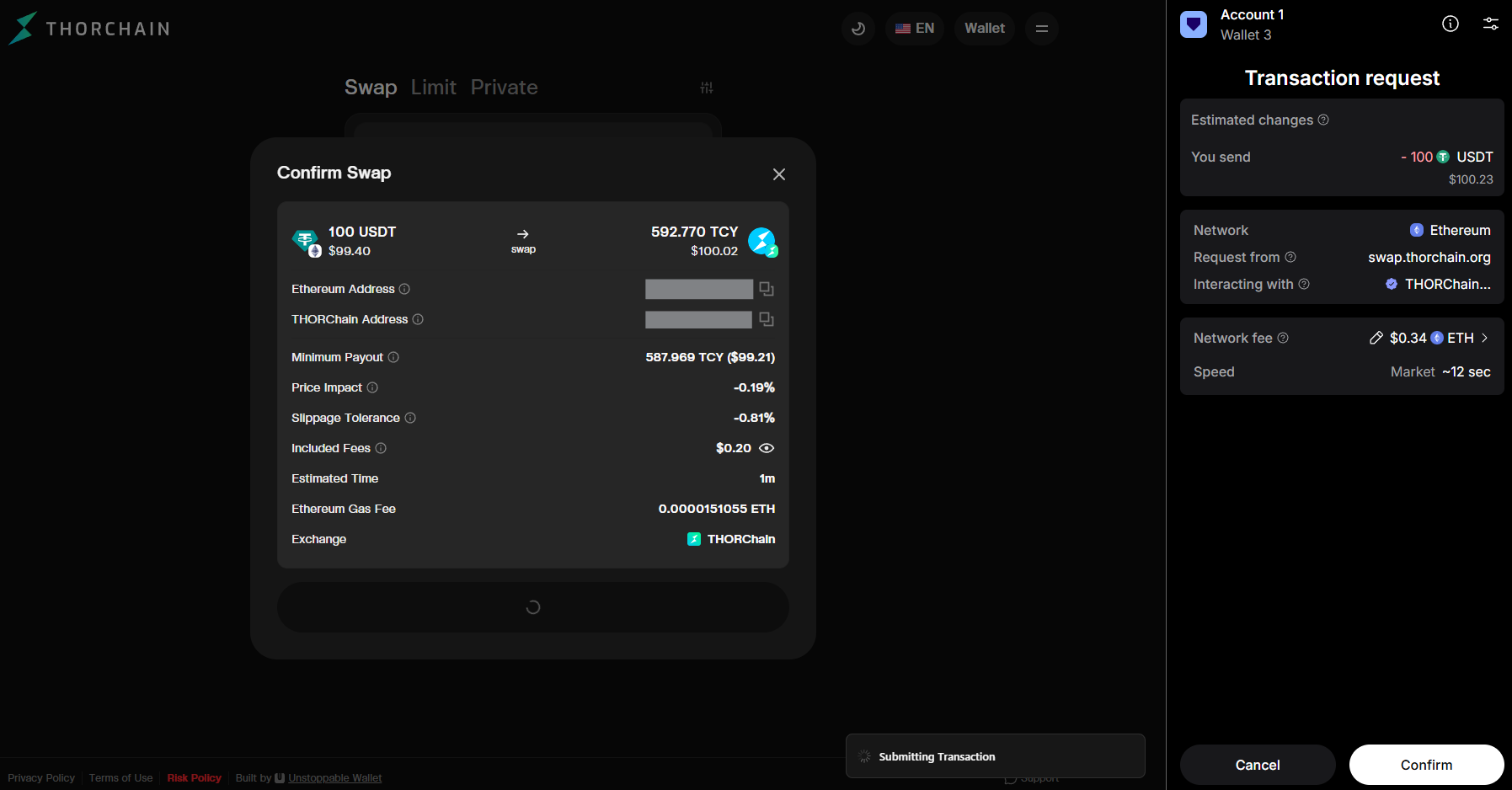Open wallet info circle icon
The width and height of the screenshot is (1512, 790).
pyautogui.click(x=1451, y=24)
